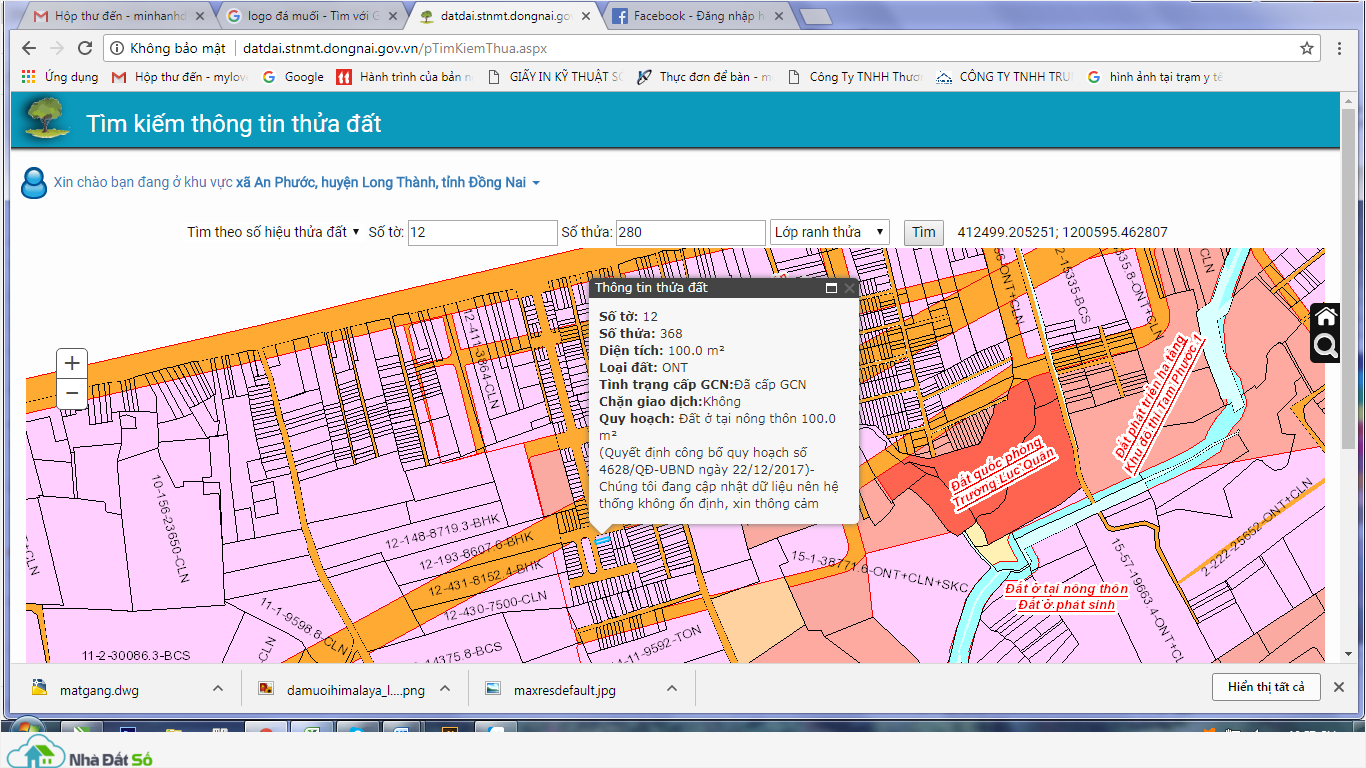Click the map home icon
This screenshot has height=768, width=1366.
(1326, 317)
